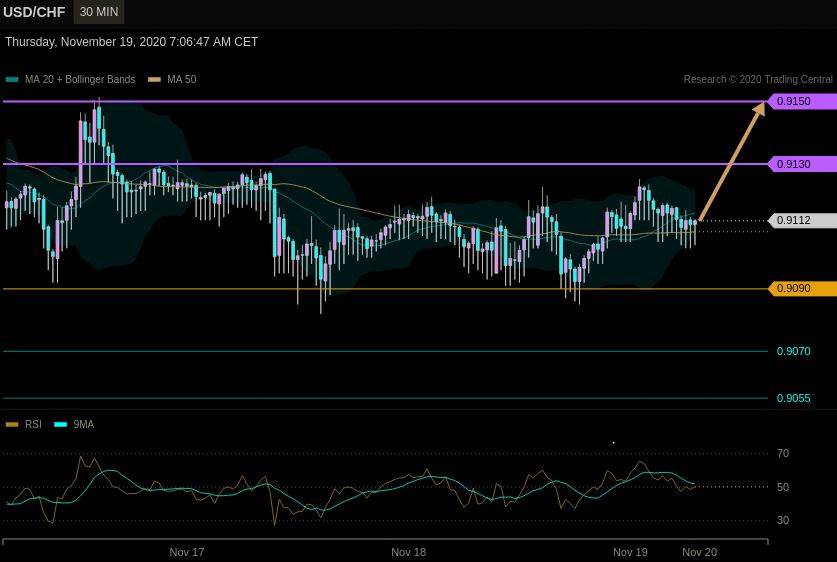This screenshot has height=562, width=837.
Task: Click the Nov 18 date axis label
Action: tap(408, 552)
